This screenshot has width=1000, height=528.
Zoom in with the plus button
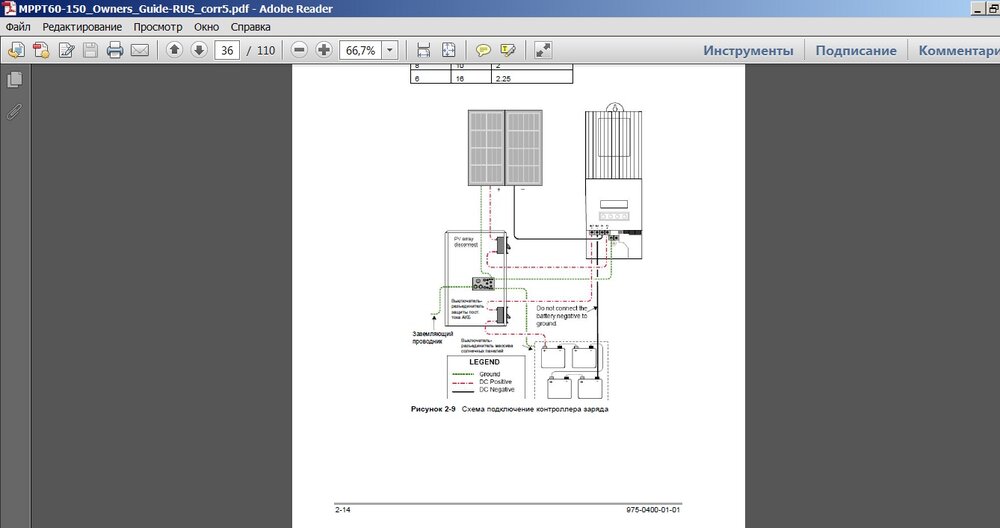click(323, 50)
